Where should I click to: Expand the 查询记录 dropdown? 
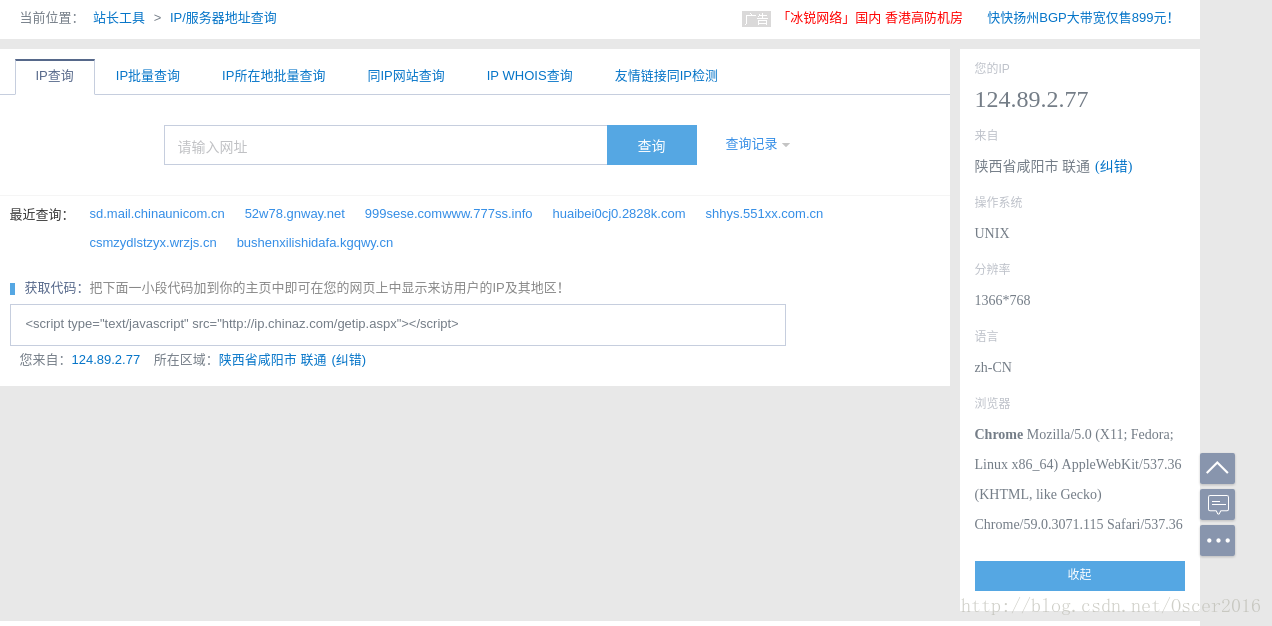click(x=757, y=144)
